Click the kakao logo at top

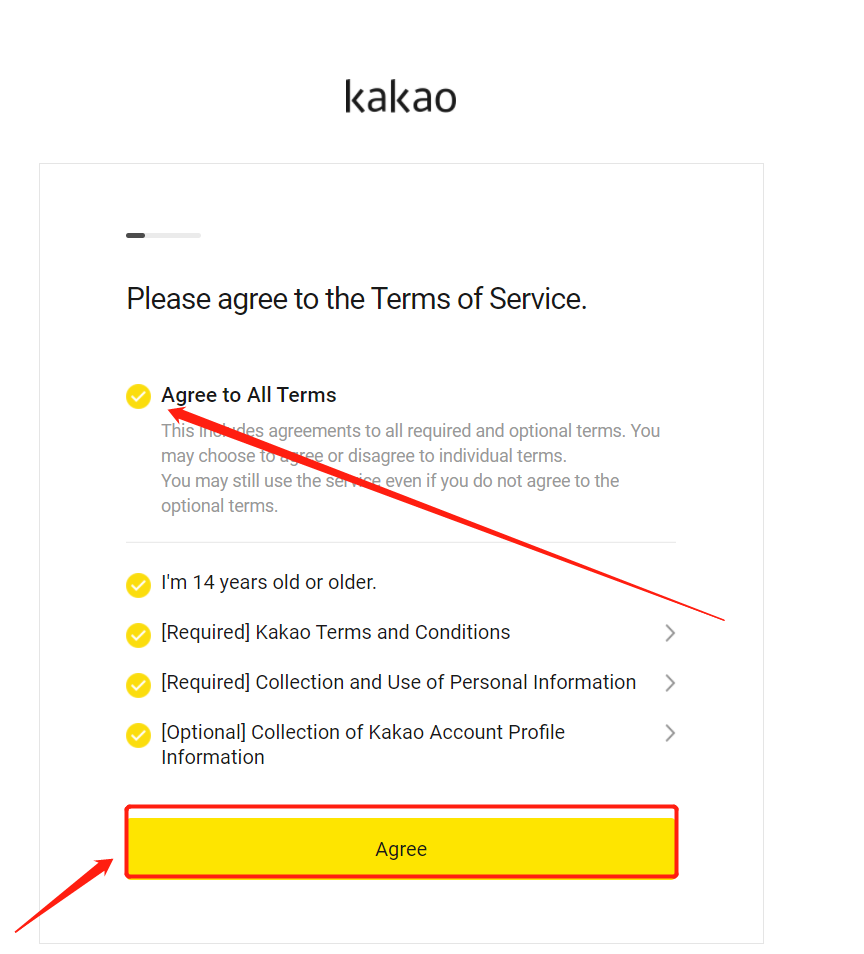coord(400,97)
